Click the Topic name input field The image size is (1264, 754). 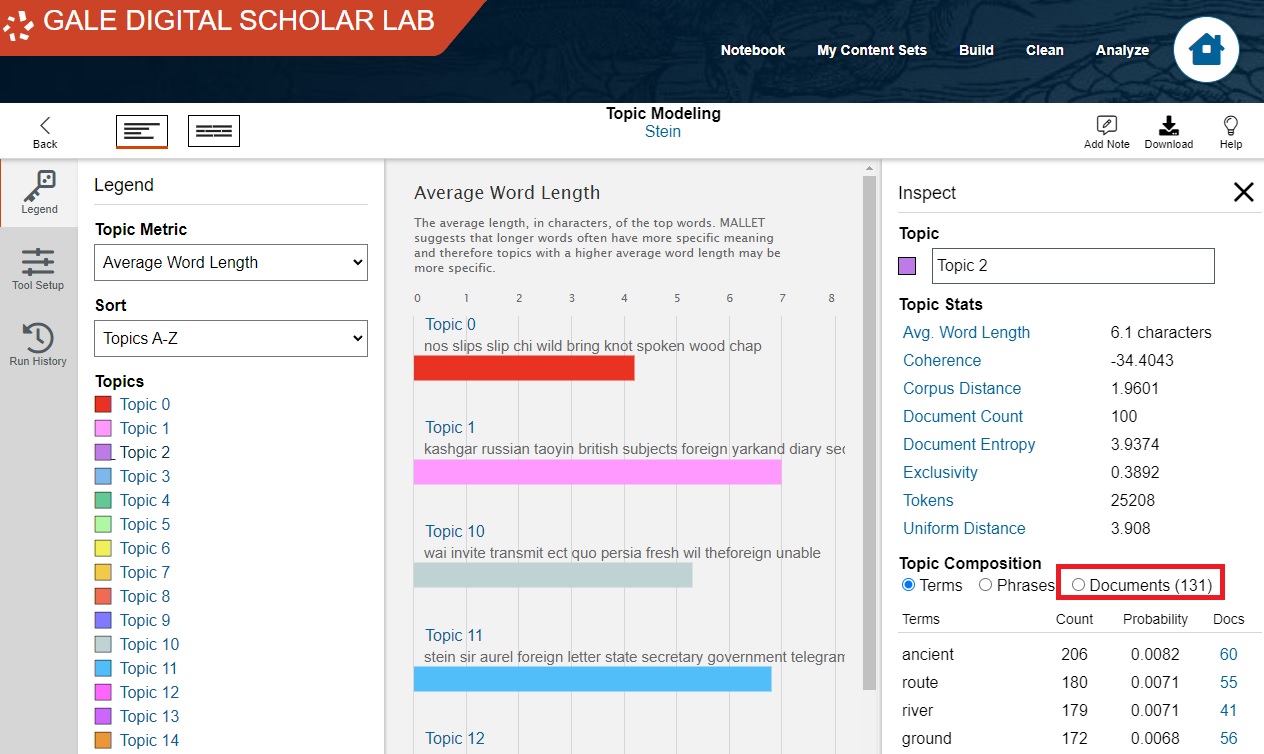pos(1073,266)
